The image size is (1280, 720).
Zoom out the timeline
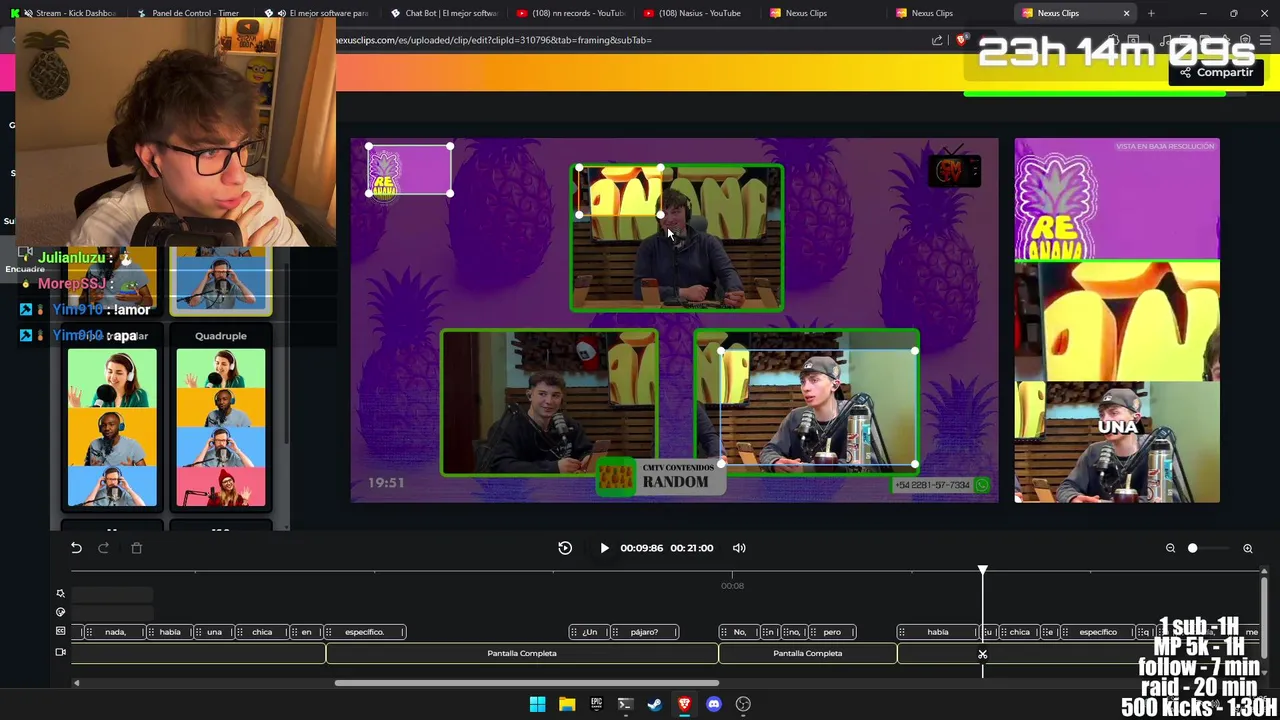point(1170,548)
